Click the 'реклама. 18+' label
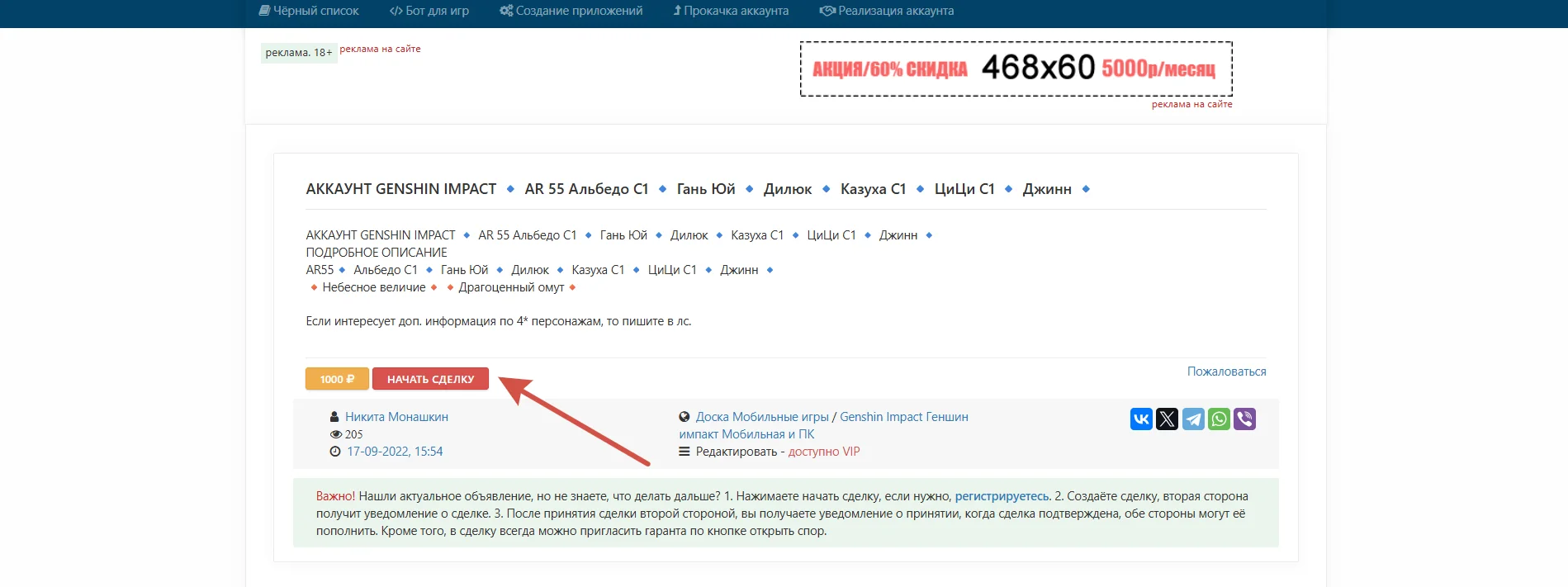Screen dimensions: 1568x587 pos(299,53)
